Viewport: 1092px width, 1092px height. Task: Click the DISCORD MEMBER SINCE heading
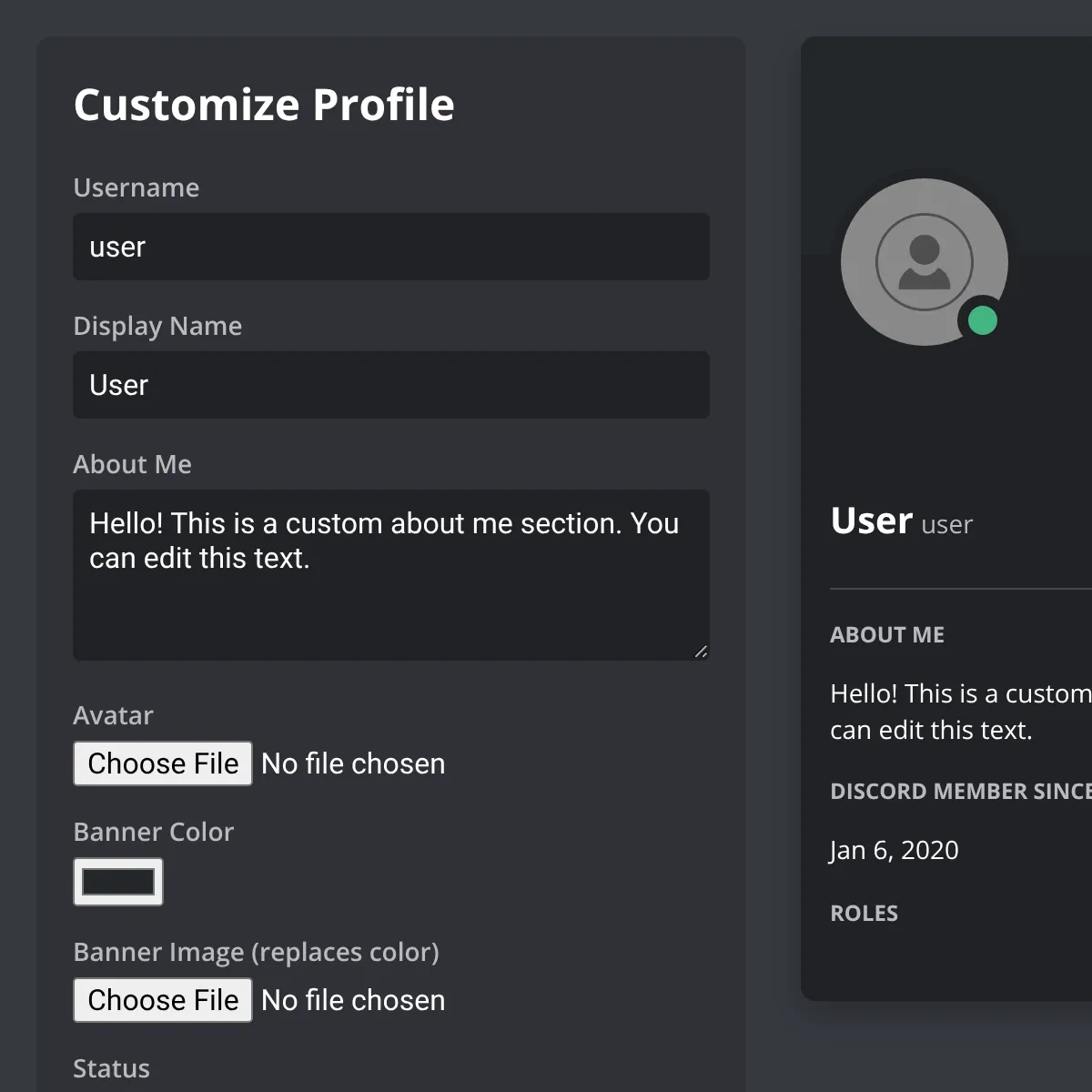(x=960, y=792)
